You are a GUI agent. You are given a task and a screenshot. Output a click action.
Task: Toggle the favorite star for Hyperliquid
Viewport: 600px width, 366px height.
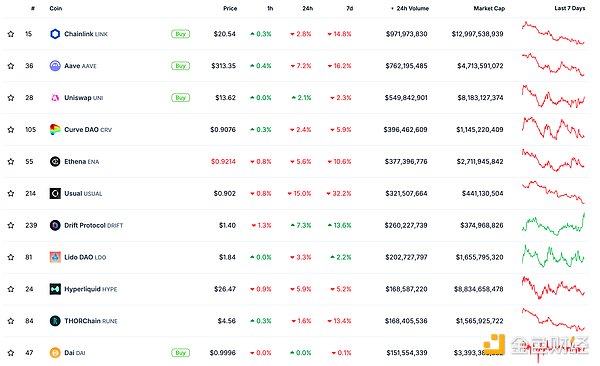click(11, 289)
